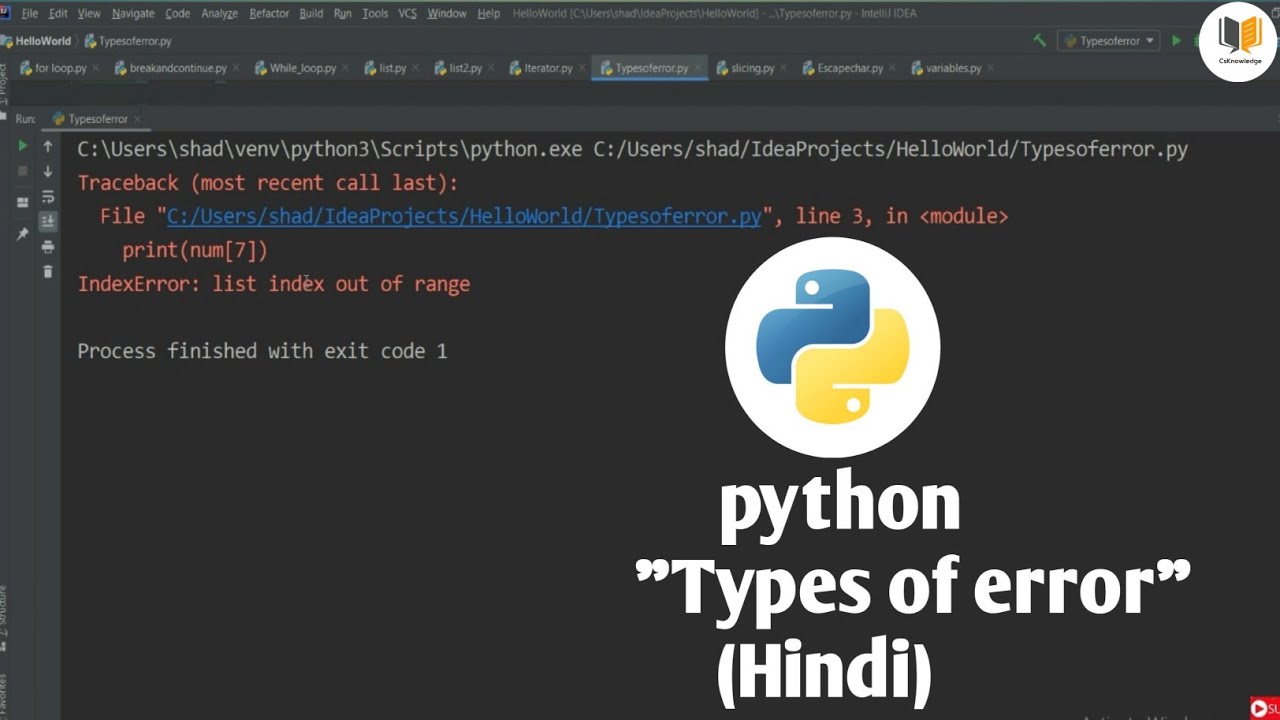1280x720 pixels.
Task: Click the down the stack trace arrow
Action: click(x=47, y=171)
